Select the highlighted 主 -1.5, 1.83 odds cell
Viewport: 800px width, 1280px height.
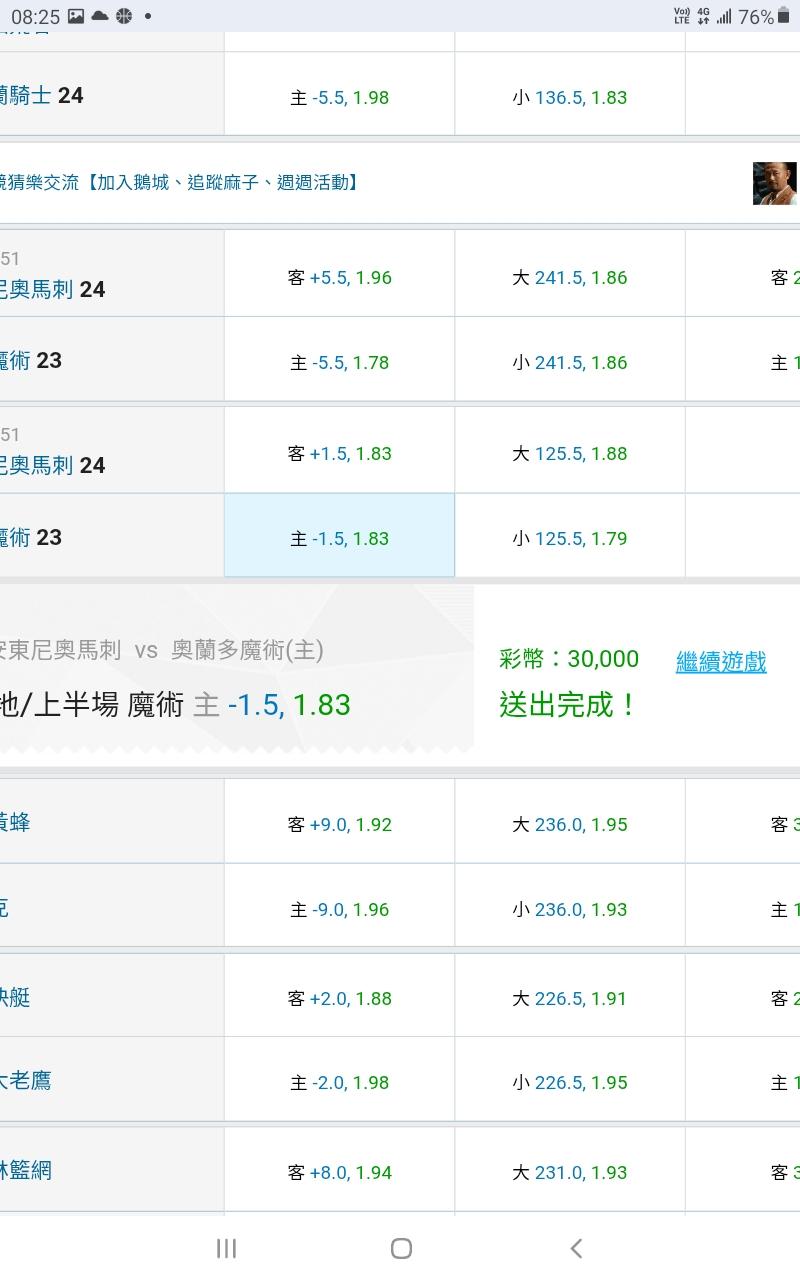pyautogui.click(x=339, y=538)
